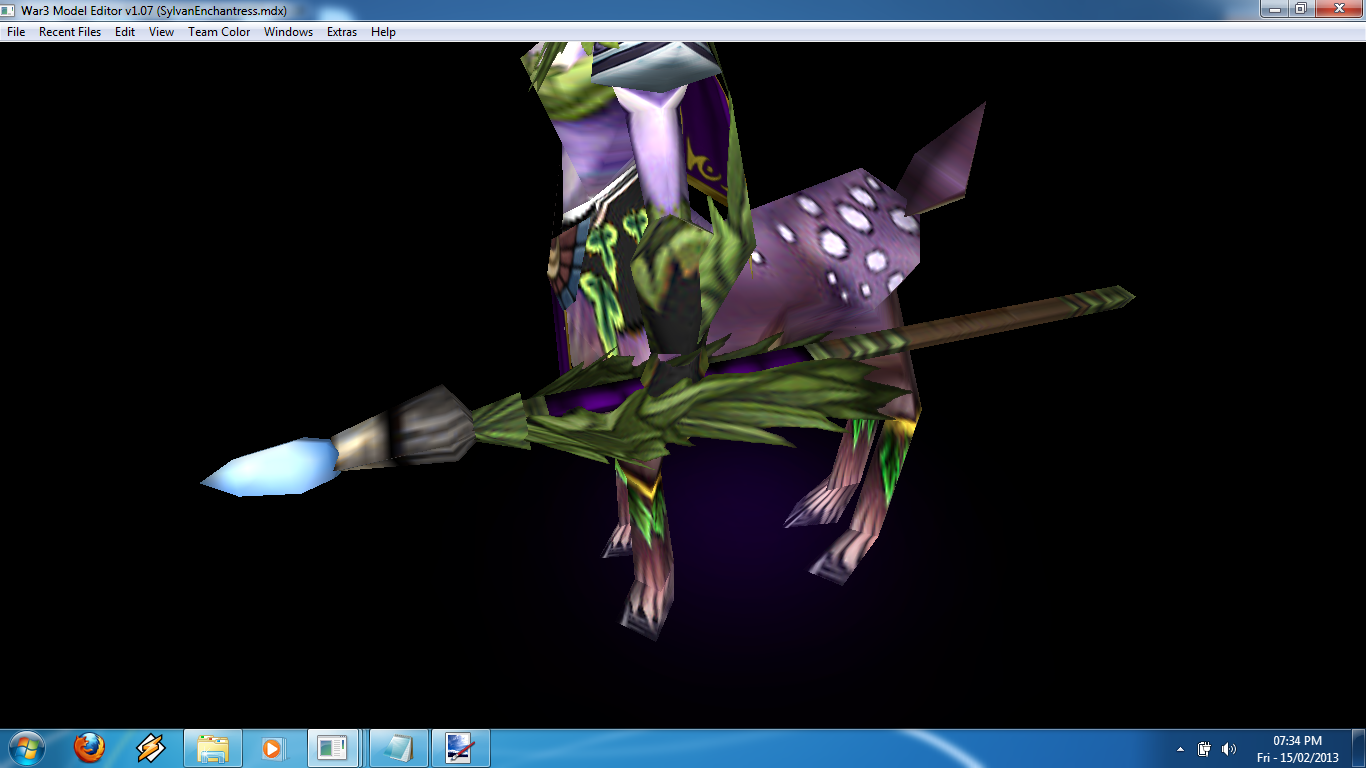
Task: Open the Recent Files menu
Action: pyautogui.click(x=70, y=32)
